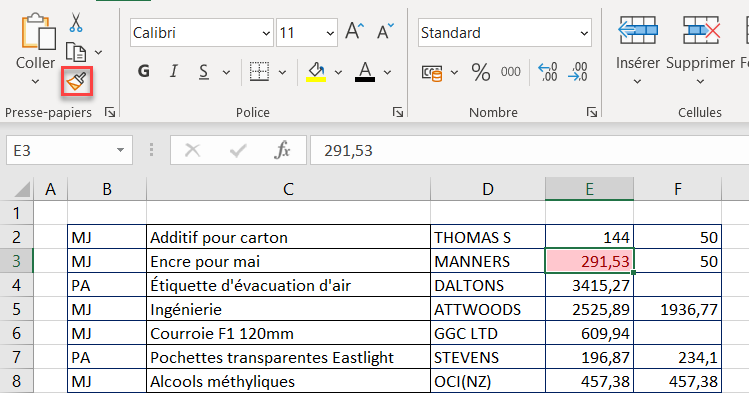Expand underline style options arrow
This screenshot has width=749, height=393.
click(x=226, y=73)
